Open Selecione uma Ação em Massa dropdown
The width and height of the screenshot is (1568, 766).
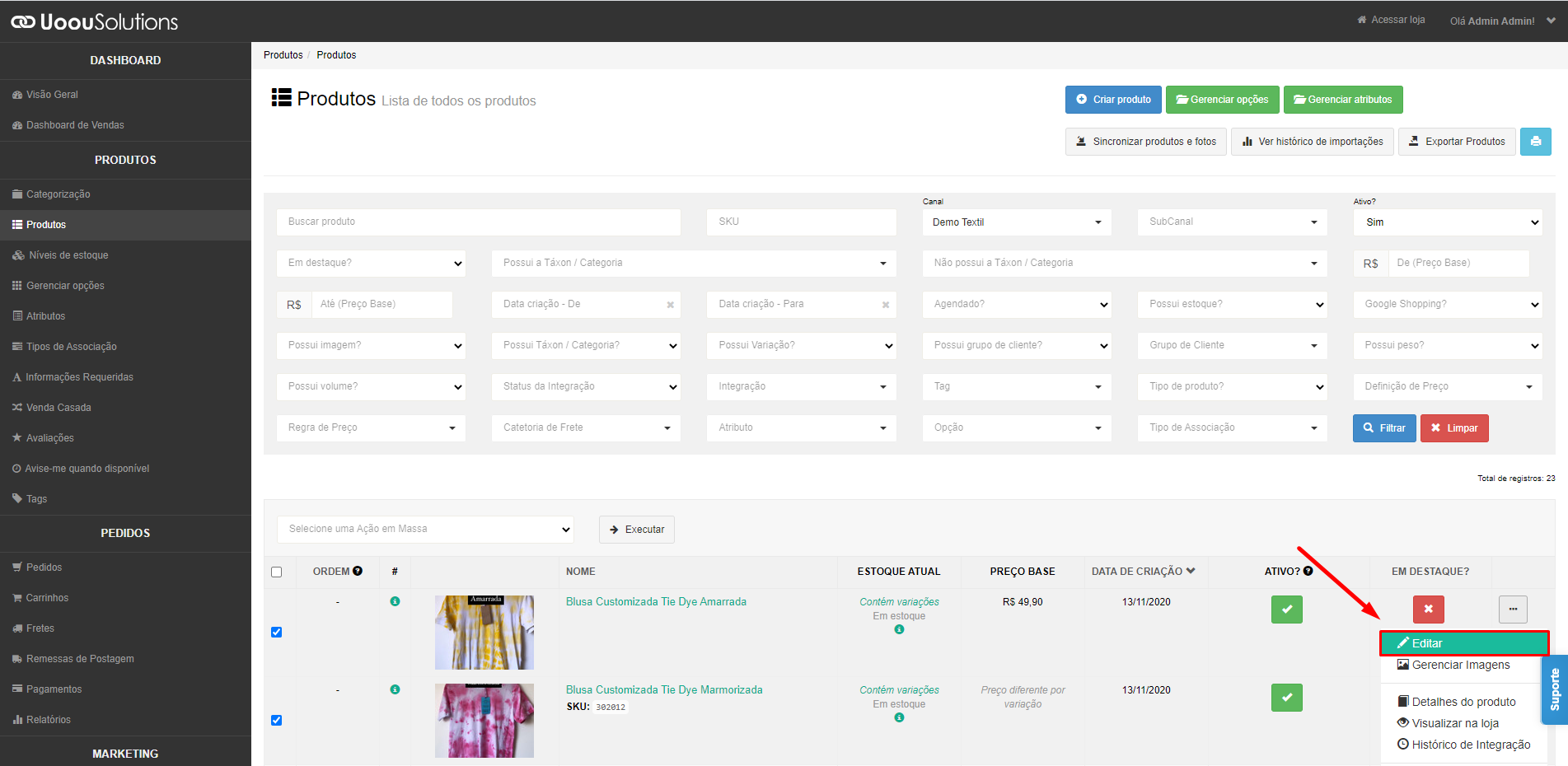(425, 529)
